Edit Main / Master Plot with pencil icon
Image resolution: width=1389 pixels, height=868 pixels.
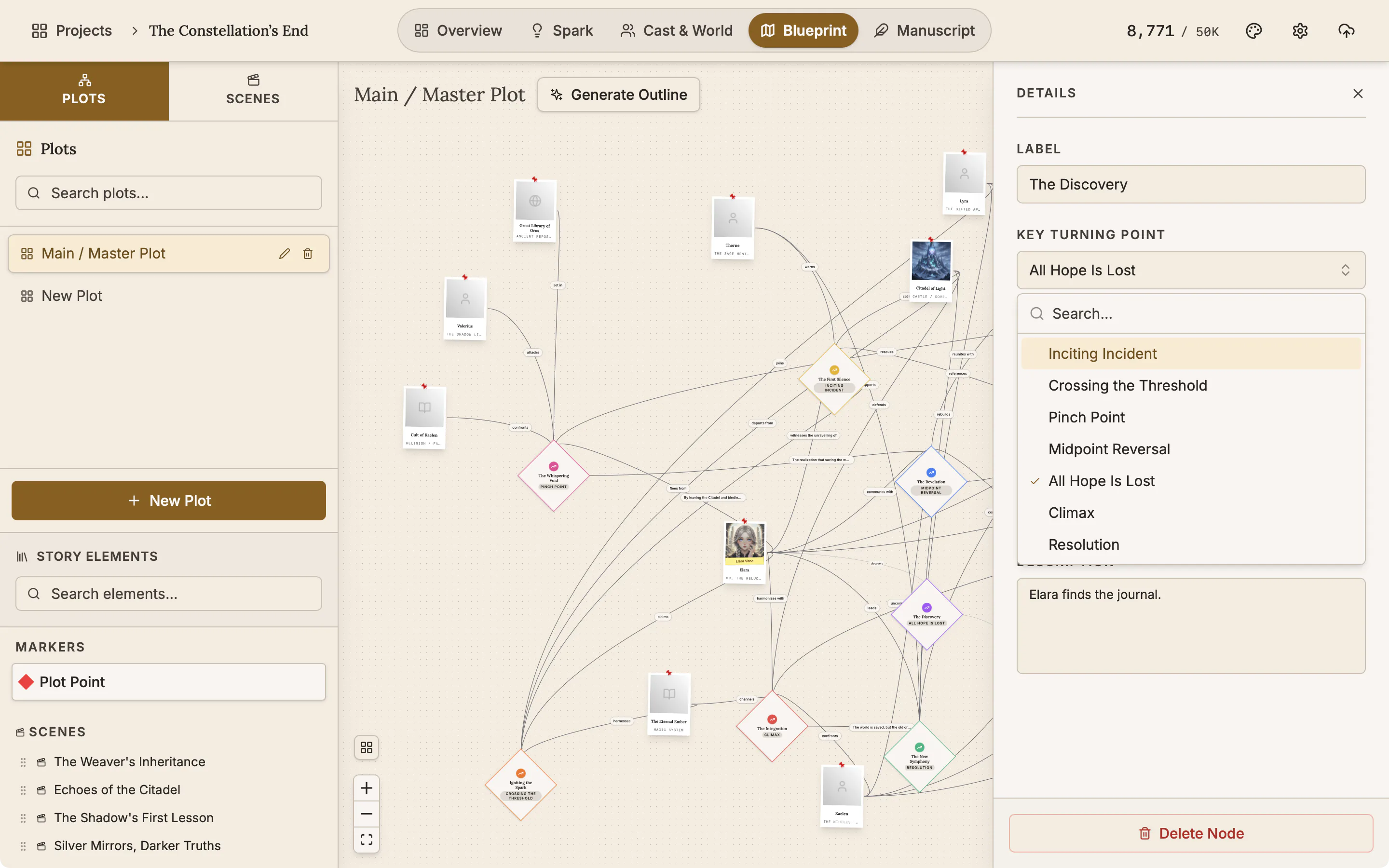coord(284,254)
